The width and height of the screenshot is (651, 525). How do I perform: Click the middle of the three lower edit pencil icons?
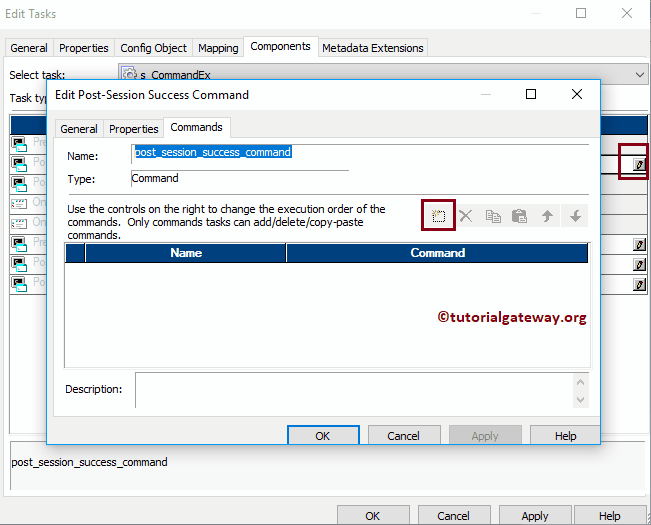click(x=639, y=264)
